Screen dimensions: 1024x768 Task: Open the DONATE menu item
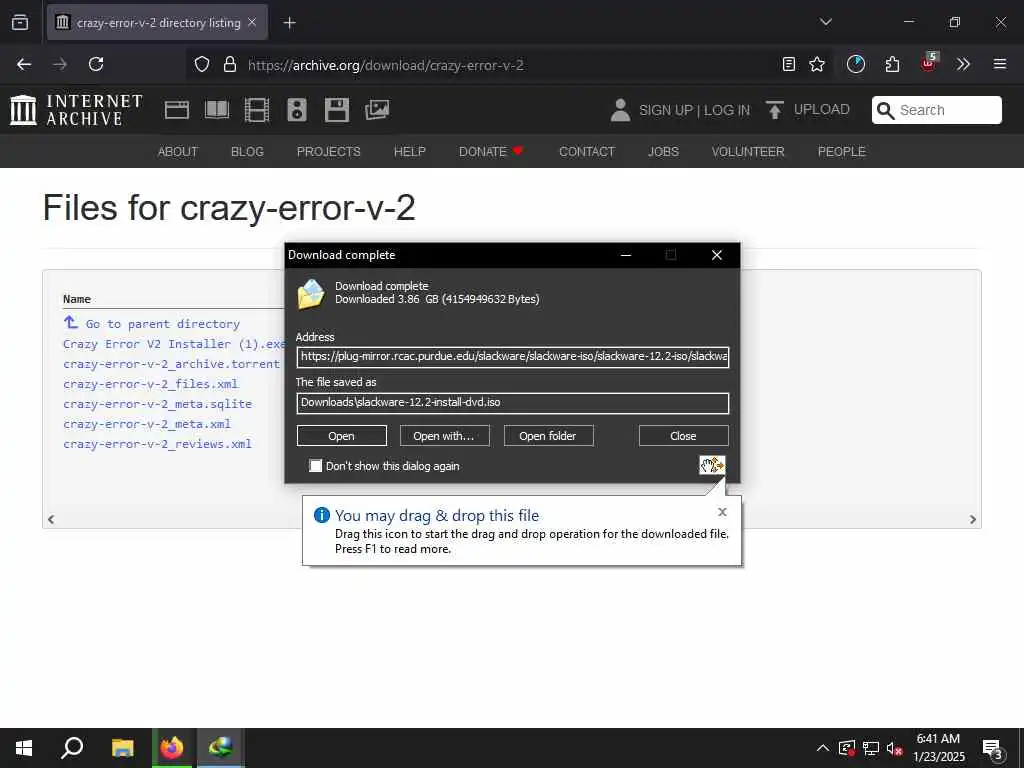(491, 152)
